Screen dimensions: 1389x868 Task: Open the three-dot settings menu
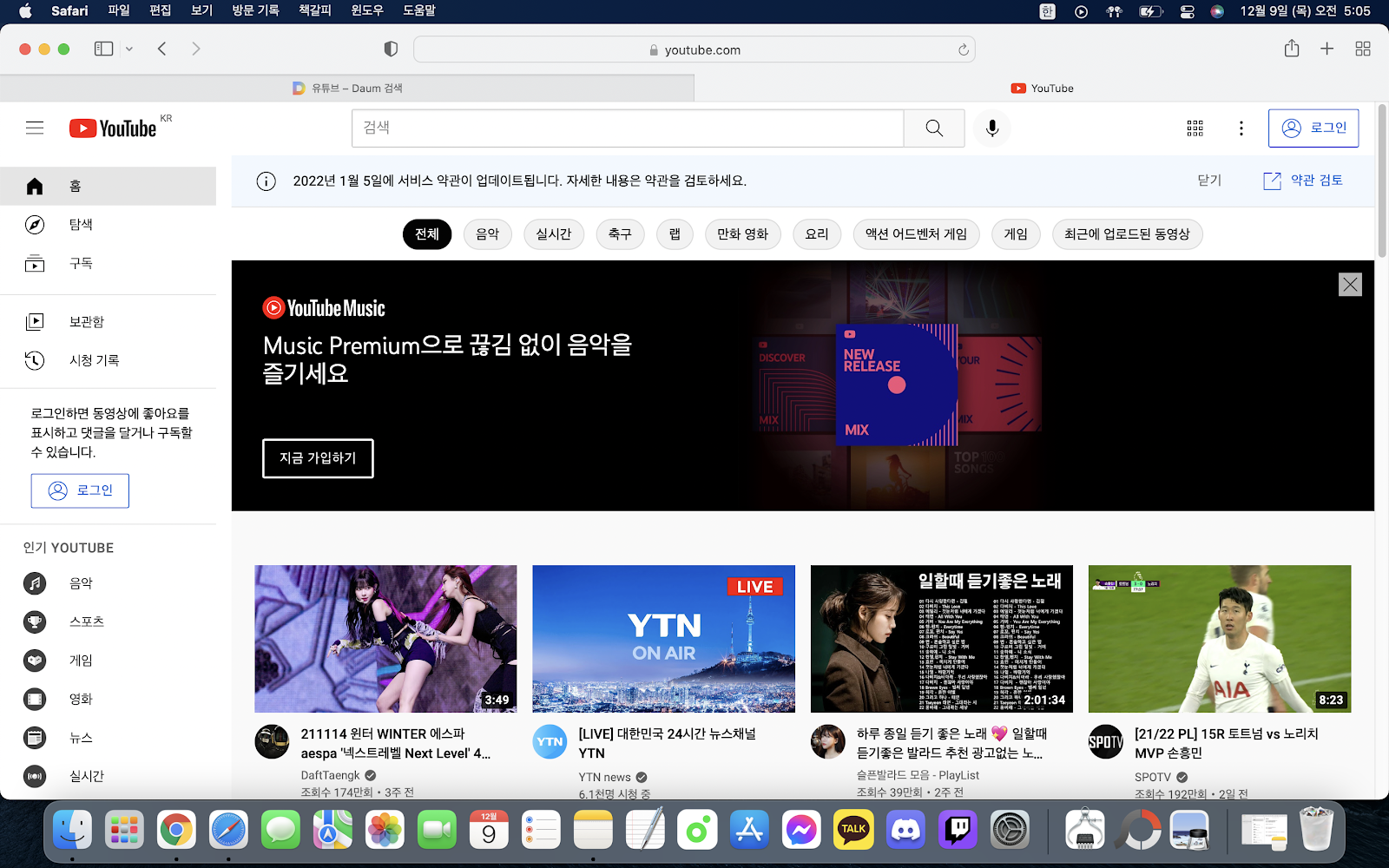coord(1241,128)
